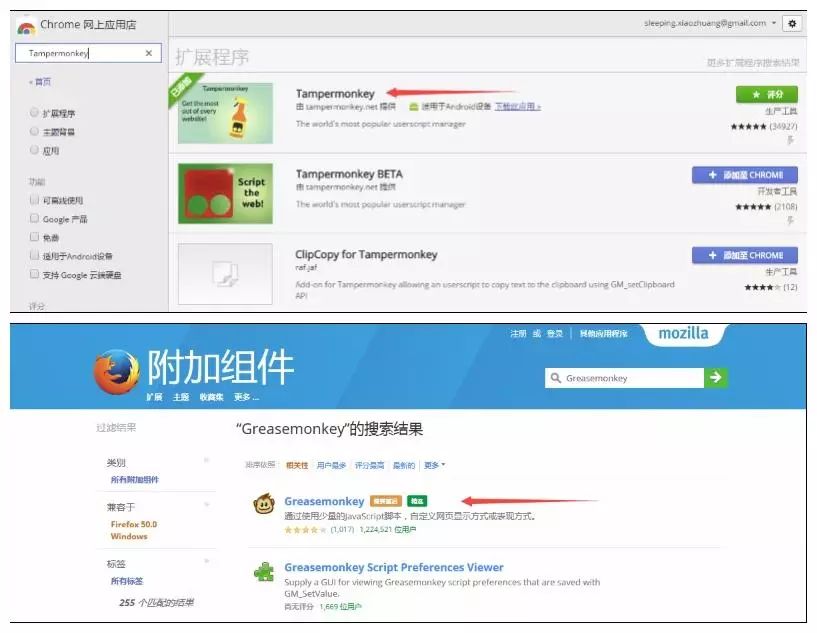Viewport: 817px width, 633px height.
Task: Click the Firefox logo on add-ons page
Action: tap(117, 371)
